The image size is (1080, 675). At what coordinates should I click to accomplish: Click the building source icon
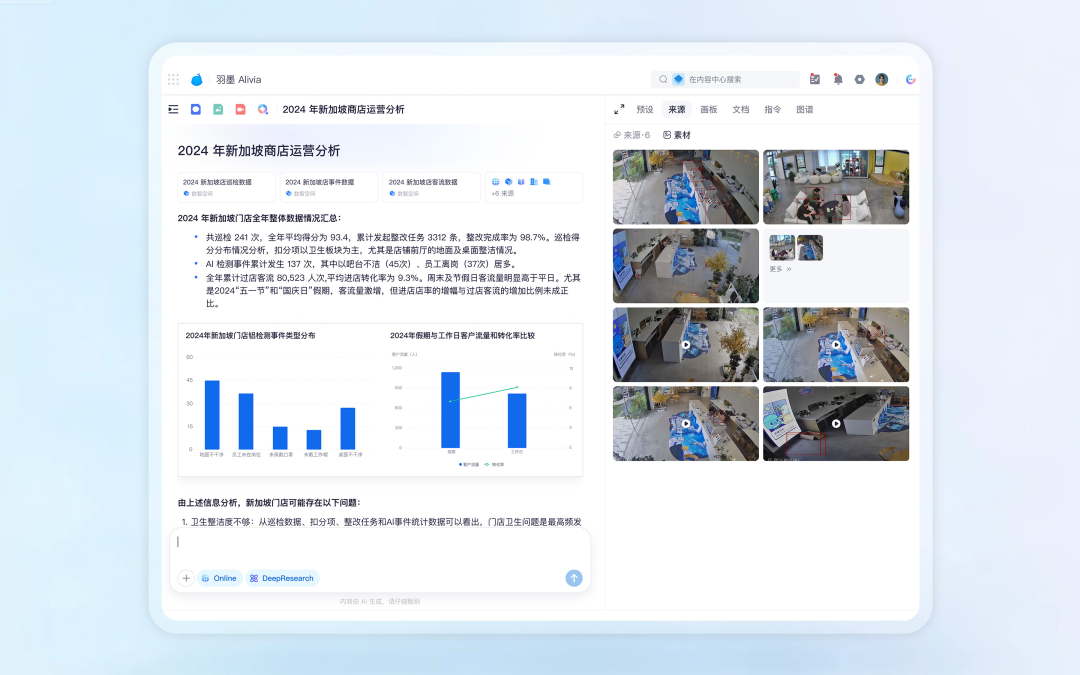pyautogui.click(x=534, y=182)
